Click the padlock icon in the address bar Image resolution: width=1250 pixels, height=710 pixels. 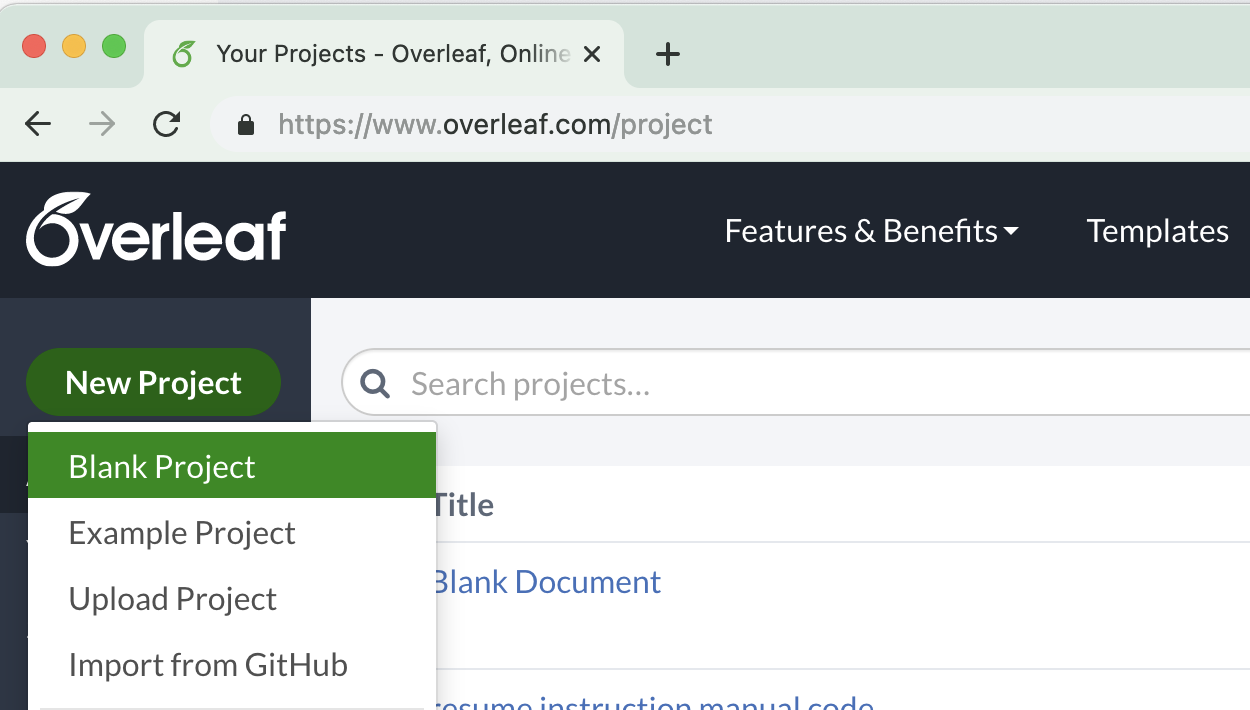tap(246, 124)
